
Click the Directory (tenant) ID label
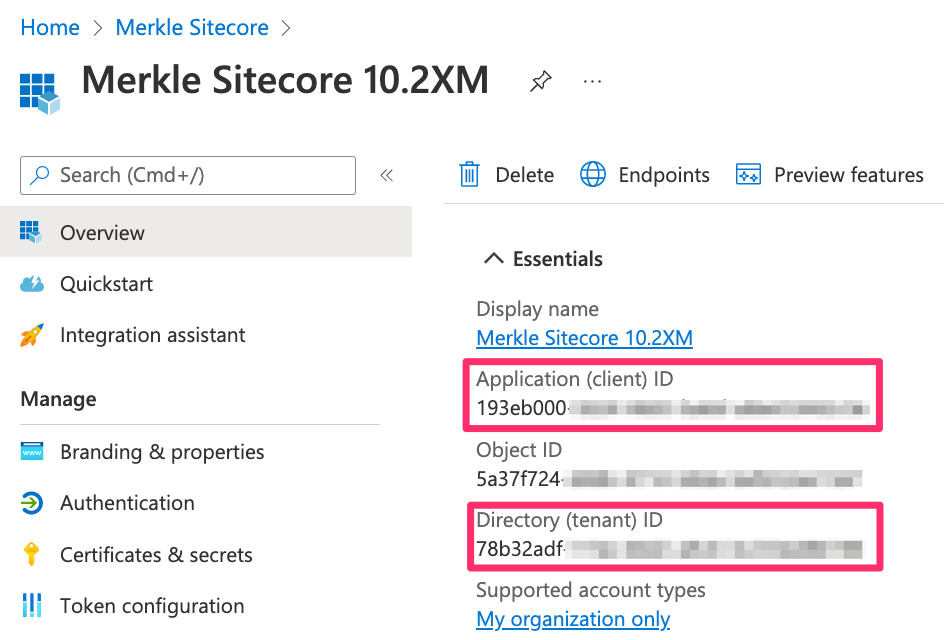click(x=570, y=520)
